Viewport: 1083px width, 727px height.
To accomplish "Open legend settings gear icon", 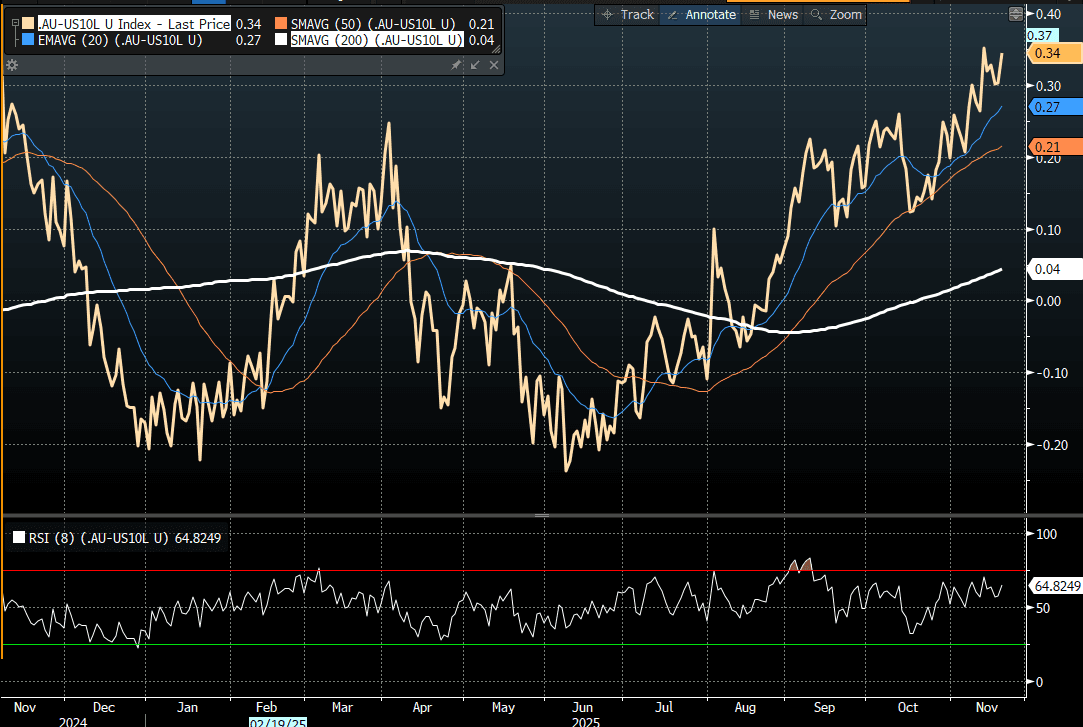I will 12,65.
